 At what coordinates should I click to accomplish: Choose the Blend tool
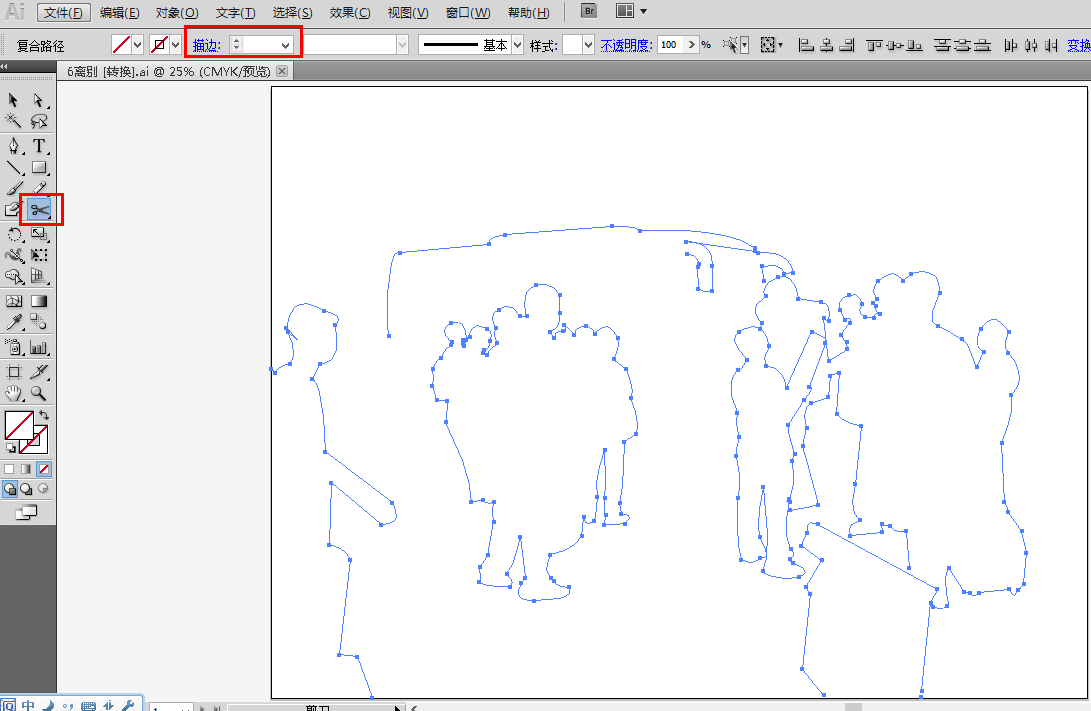point(38,322)
